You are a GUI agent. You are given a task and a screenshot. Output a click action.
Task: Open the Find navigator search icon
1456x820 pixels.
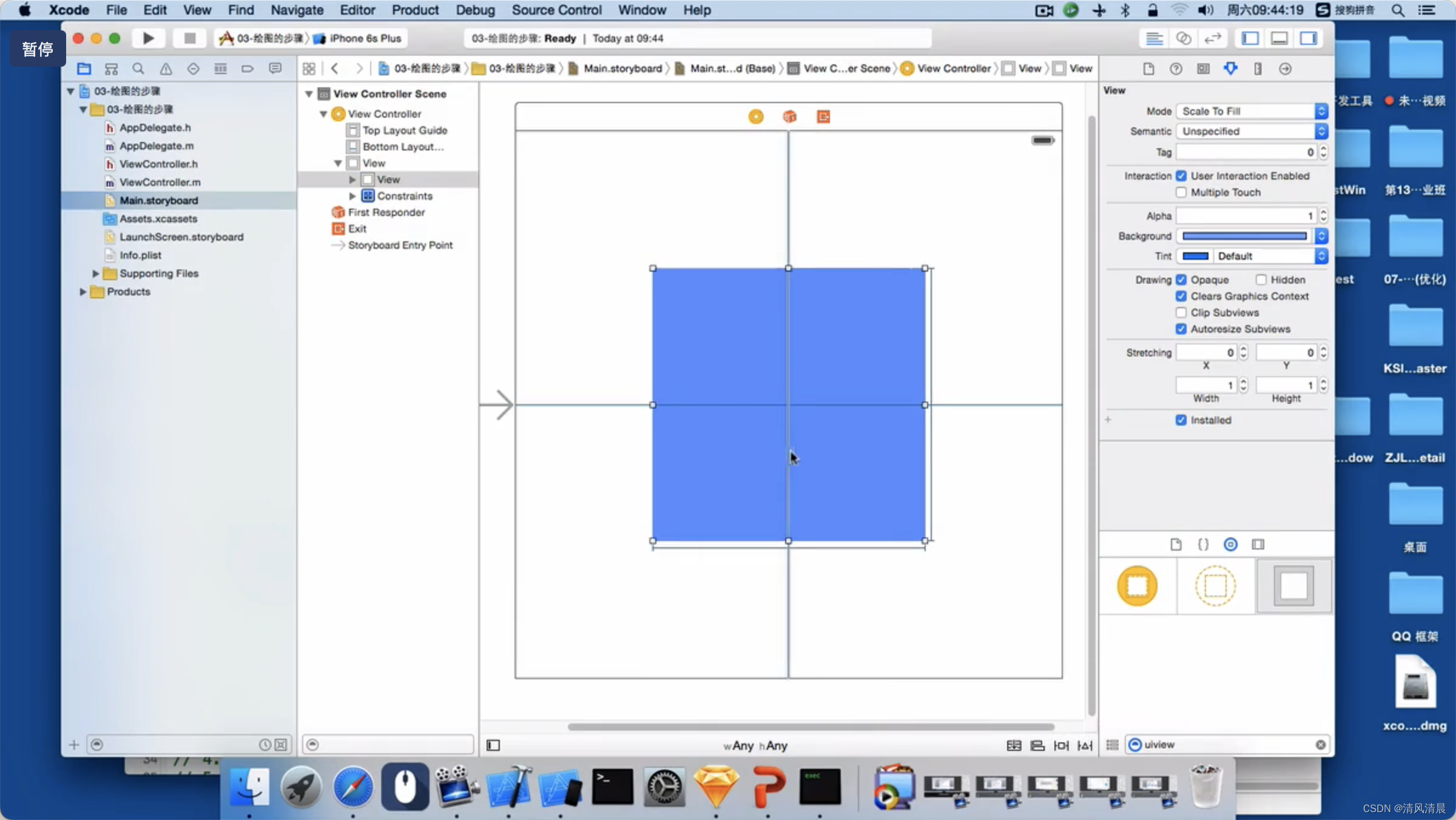coord(138,69)
